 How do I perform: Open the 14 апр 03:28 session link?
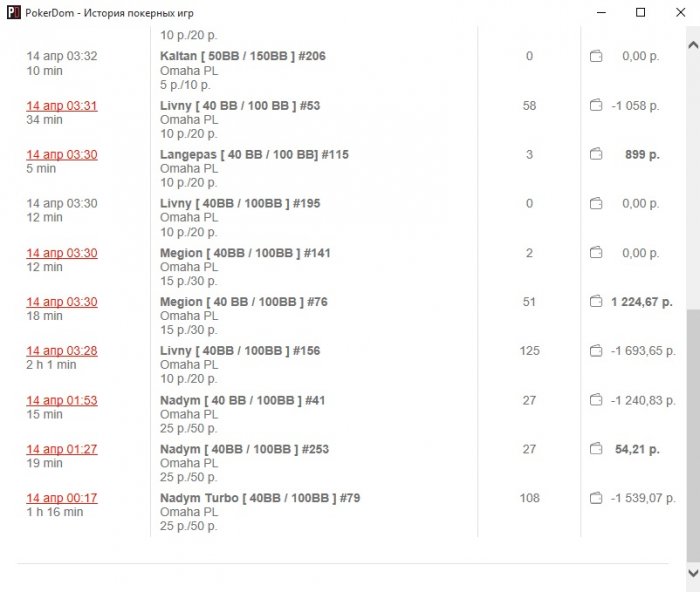click(62, 351)
